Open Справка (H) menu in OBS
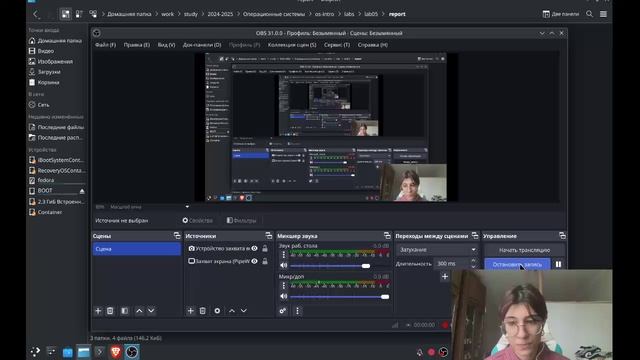The width and height of the screenshot is (640, 360). pos(373,45)
